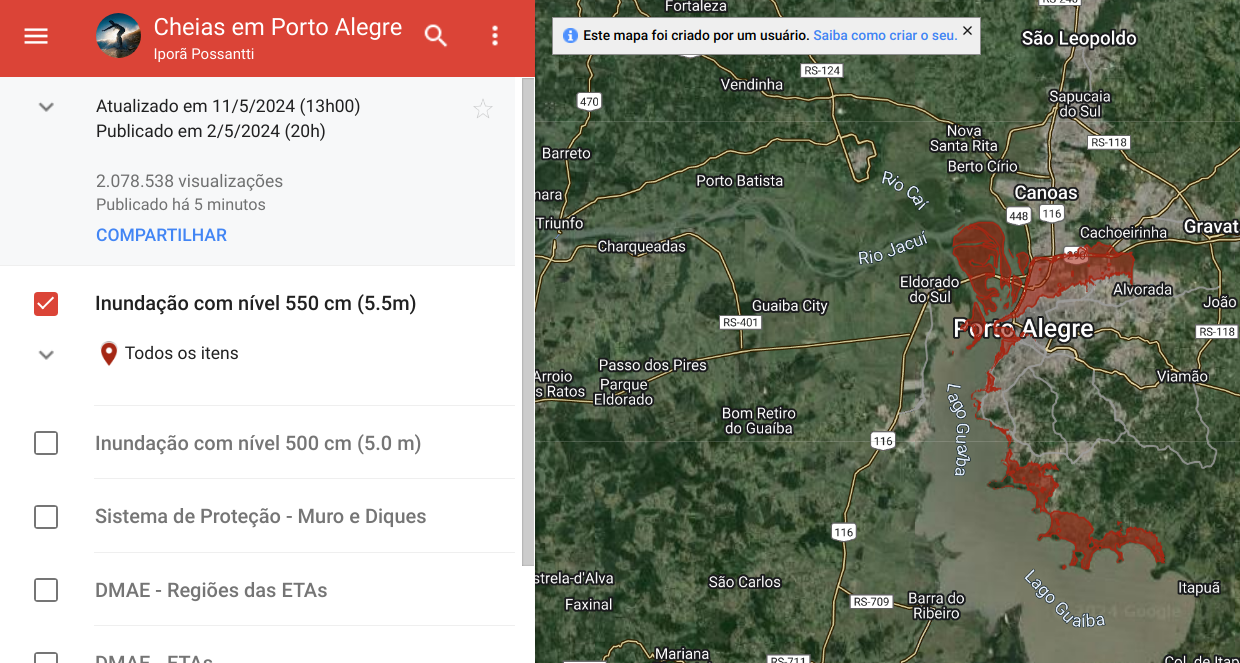This screenshot has width=1240, height=663.
Task: Click the Iporã Possantti author name
Action: pyautogui.click(x=204, y=54)
